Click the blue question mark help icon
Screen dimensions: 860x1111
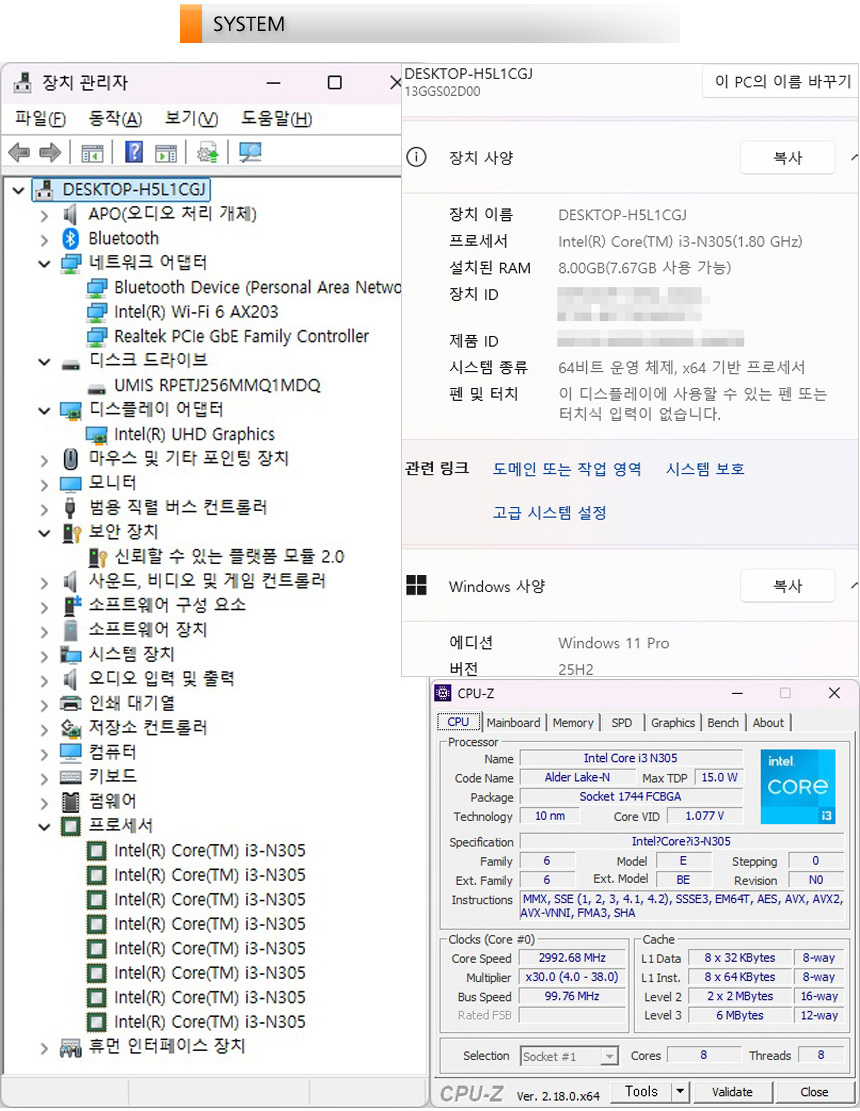134,153
